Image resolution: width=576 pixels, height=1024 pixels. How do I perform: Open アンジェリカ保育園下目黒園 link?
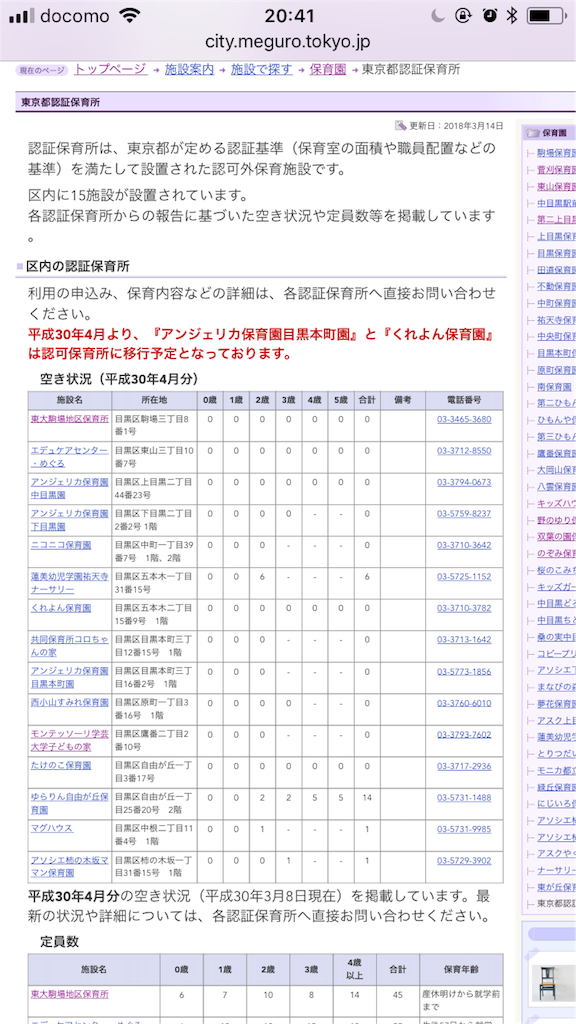click(69, 520)
